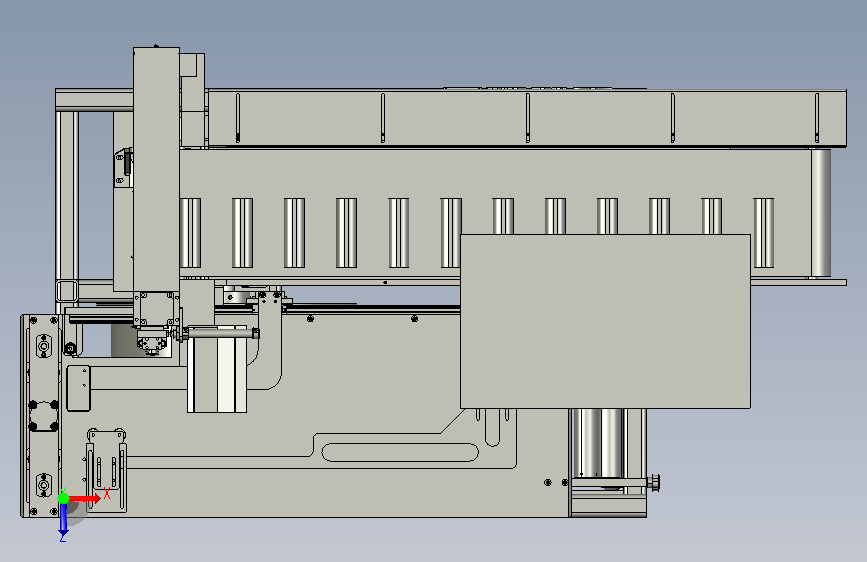Select the tall vertical column cover at top left
867x562 pixels.
coord(156,170)
